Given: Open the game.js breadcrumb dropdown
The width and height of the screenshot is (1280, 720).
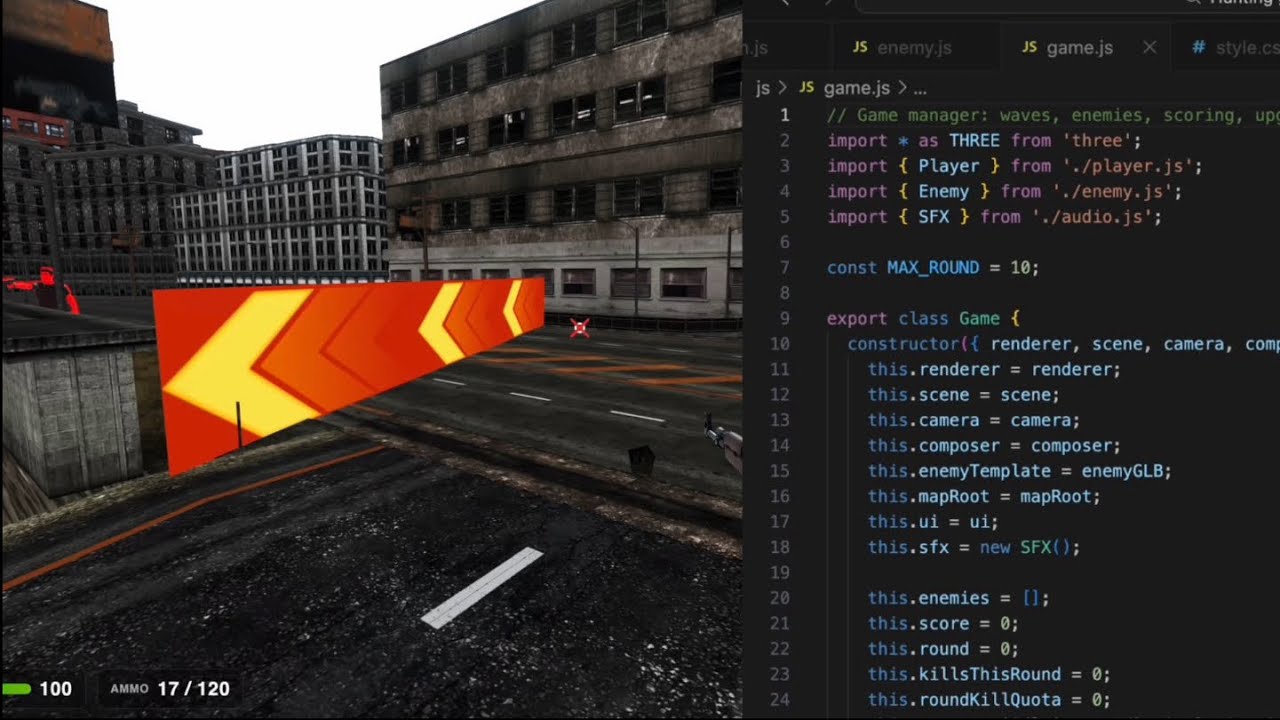Looking at the screenshot, I should click(x=857, y=89).
